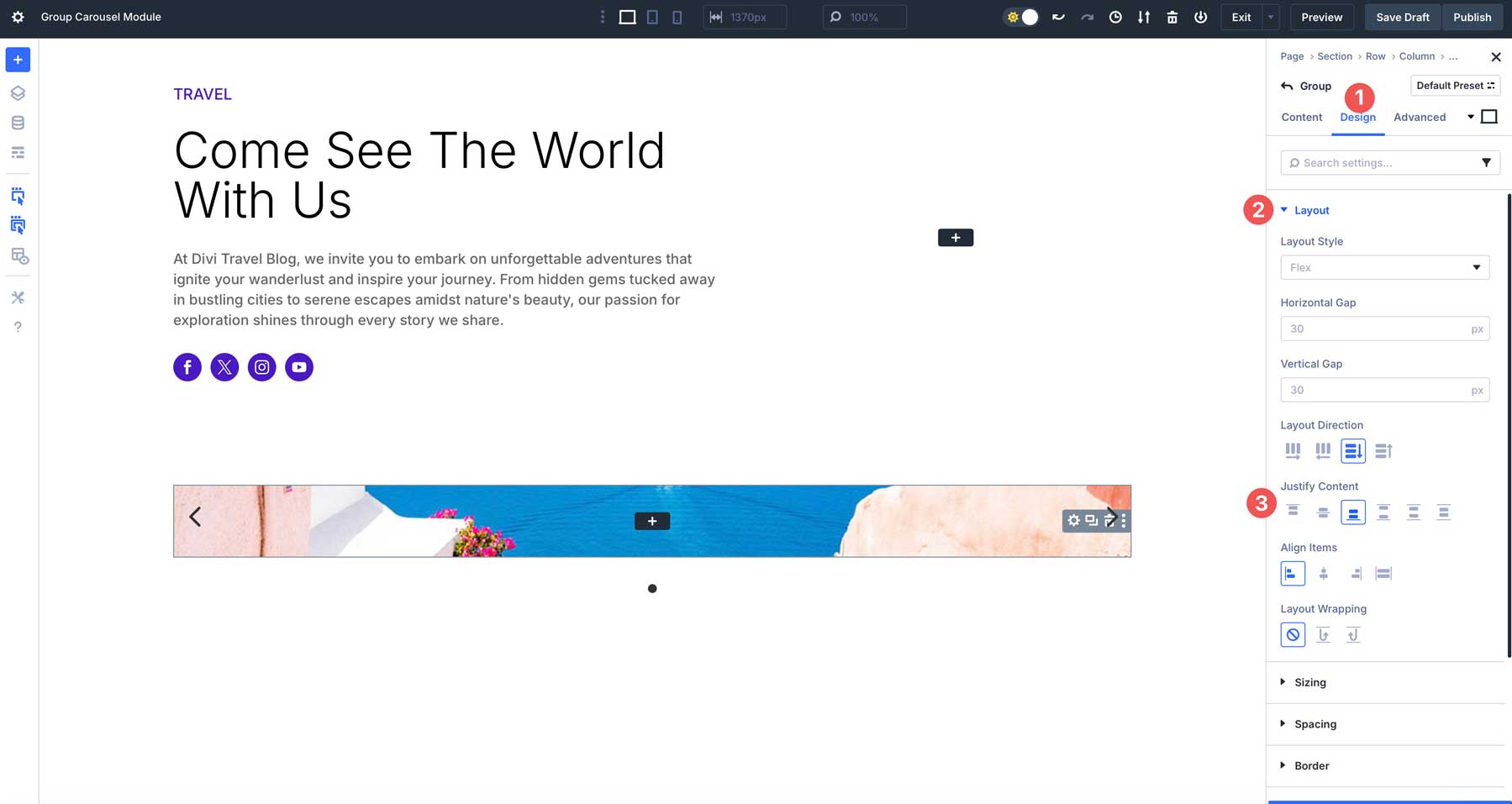Switch to the Content tab
The height and width of the screenshot is (804, 1512).
pyautogui.click(x=1301, y=117)
